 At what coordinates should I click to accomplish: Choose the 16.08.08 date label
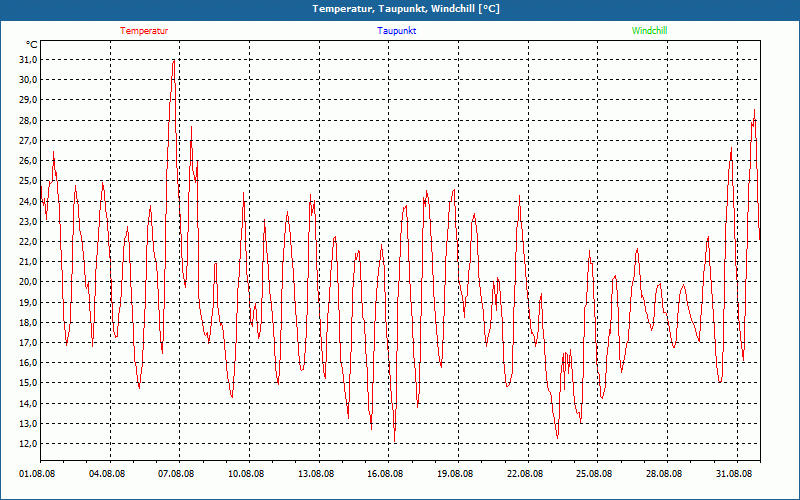(385, 474)
